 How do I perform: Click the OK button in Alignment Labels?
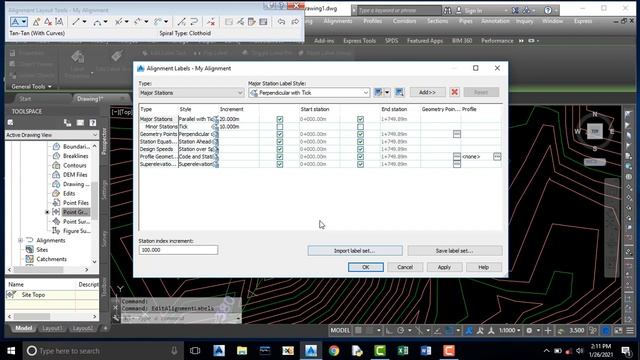[x=365, y=267]
